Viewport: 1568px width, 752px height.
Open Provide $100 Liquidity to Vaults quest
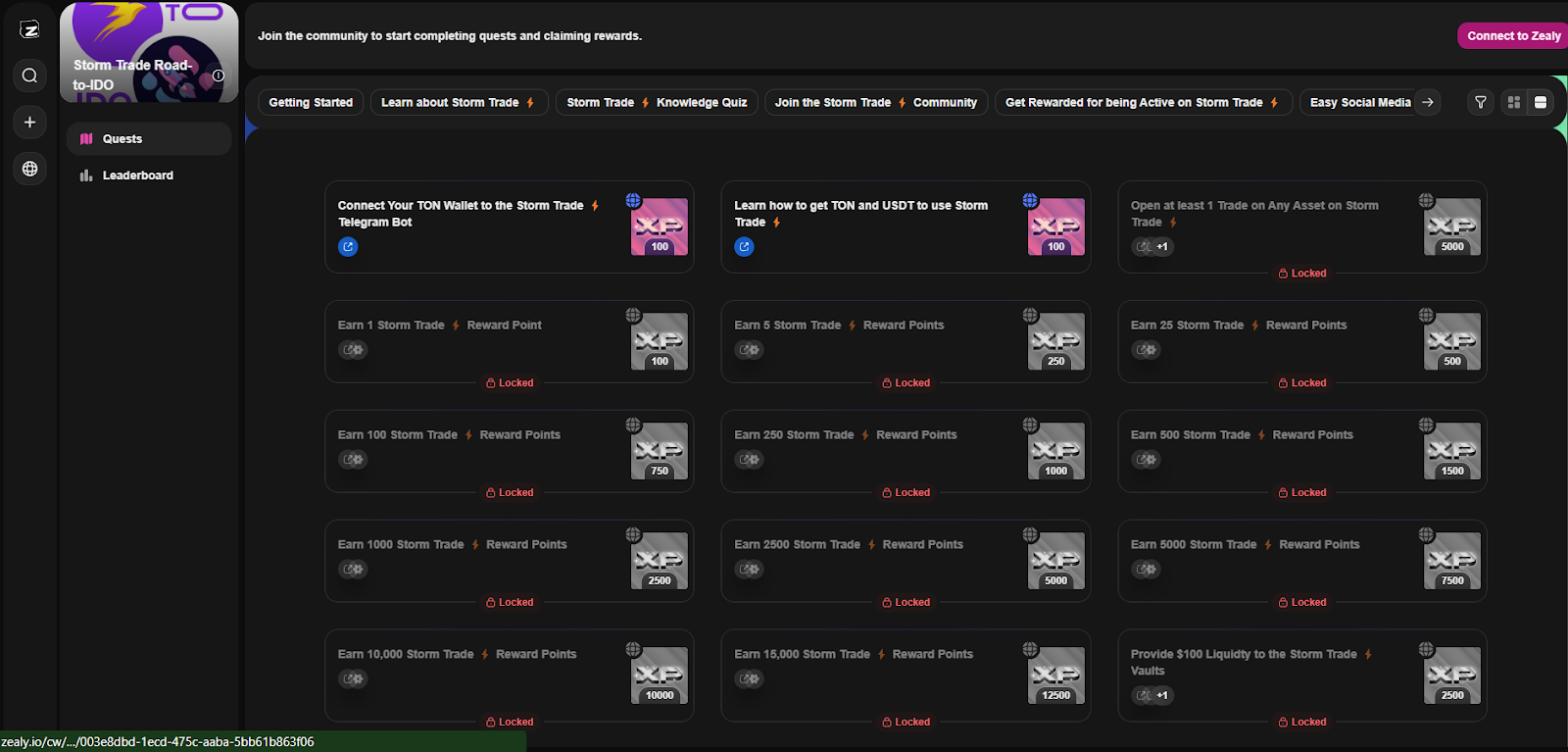pyautogui.click(x=1251, y=663)
